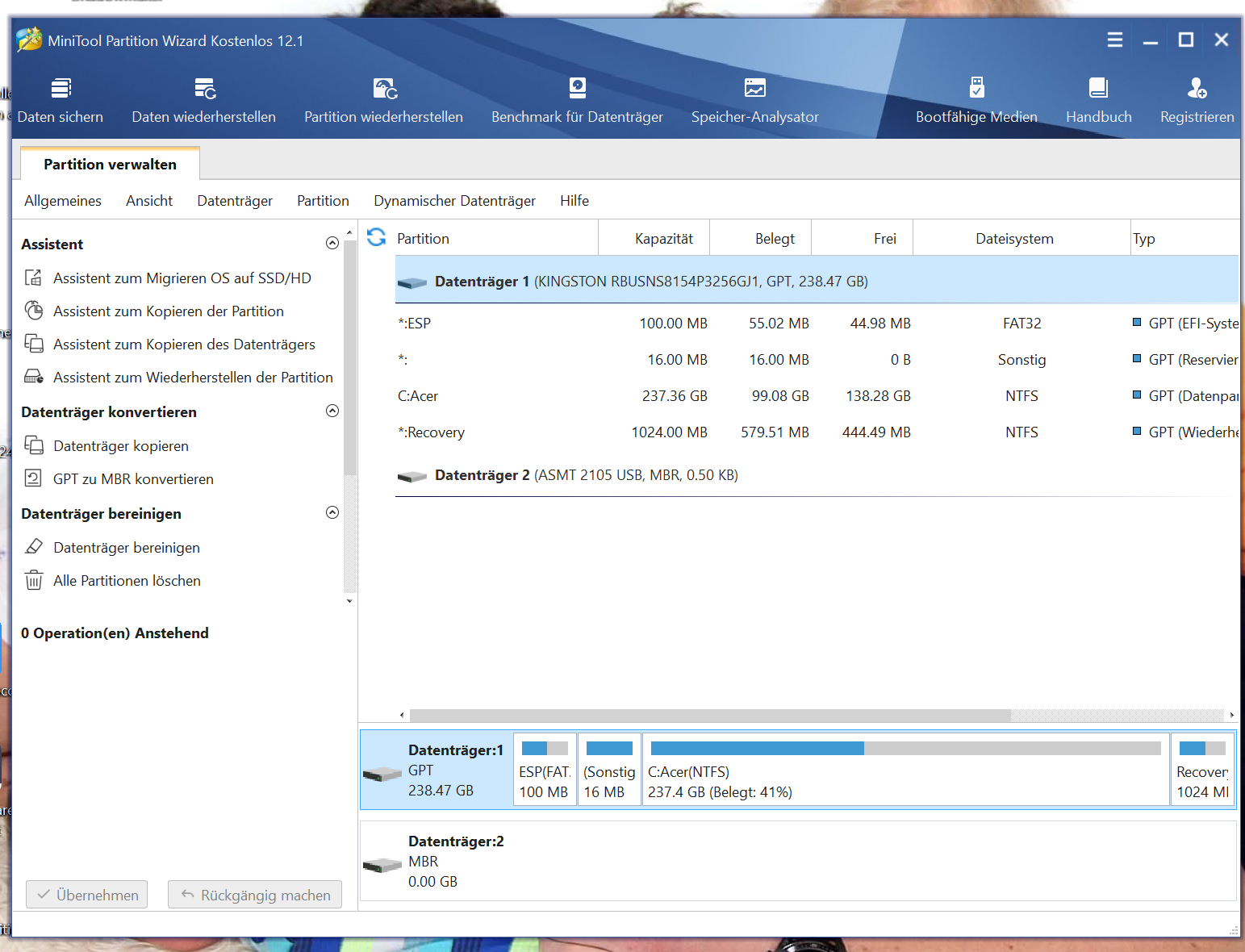This screenshot has width=1245, height=952.
Task: Open Benchmark für Datenträger
Action: (x=577, y=100)
